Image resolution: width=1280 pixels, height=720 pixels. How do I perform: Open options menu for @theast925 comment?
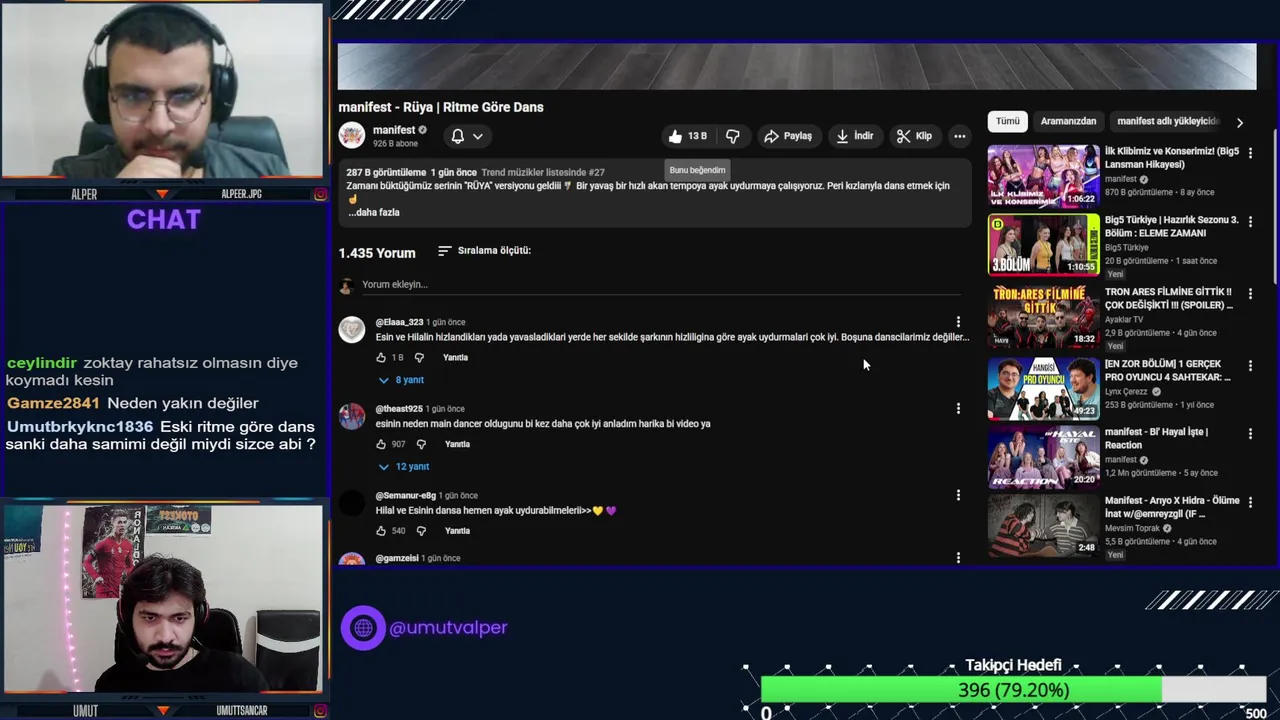[958, 408]
